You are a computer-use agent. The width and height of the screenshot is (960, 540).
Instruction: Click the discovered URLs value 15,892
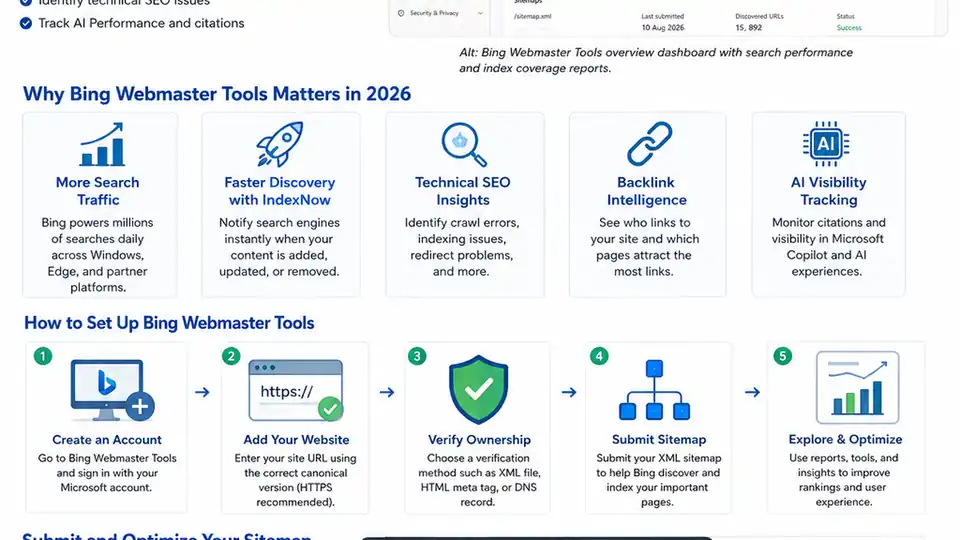click(749, 28)
